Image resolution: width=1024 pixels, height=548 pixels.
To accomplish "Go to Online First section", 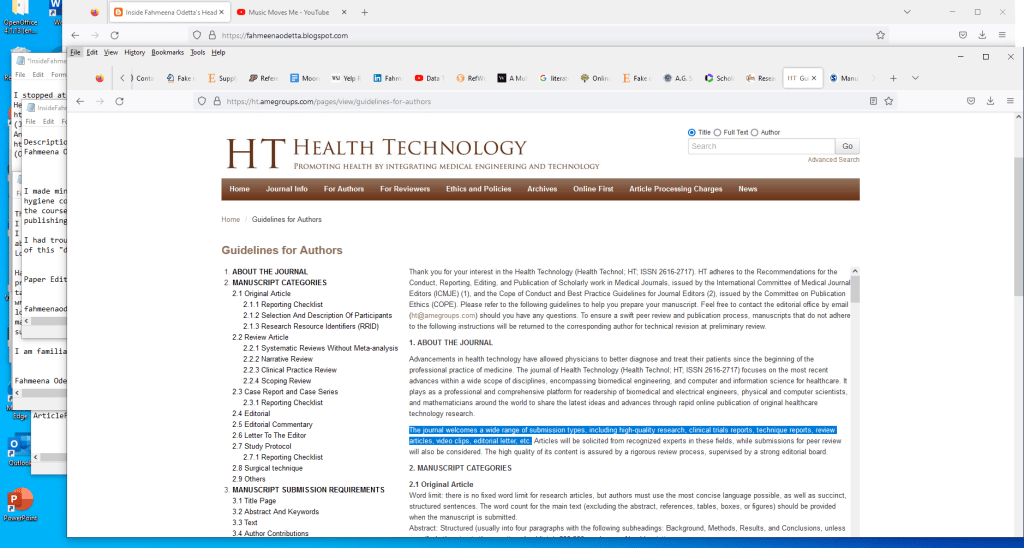I will (x=593, y=189).
